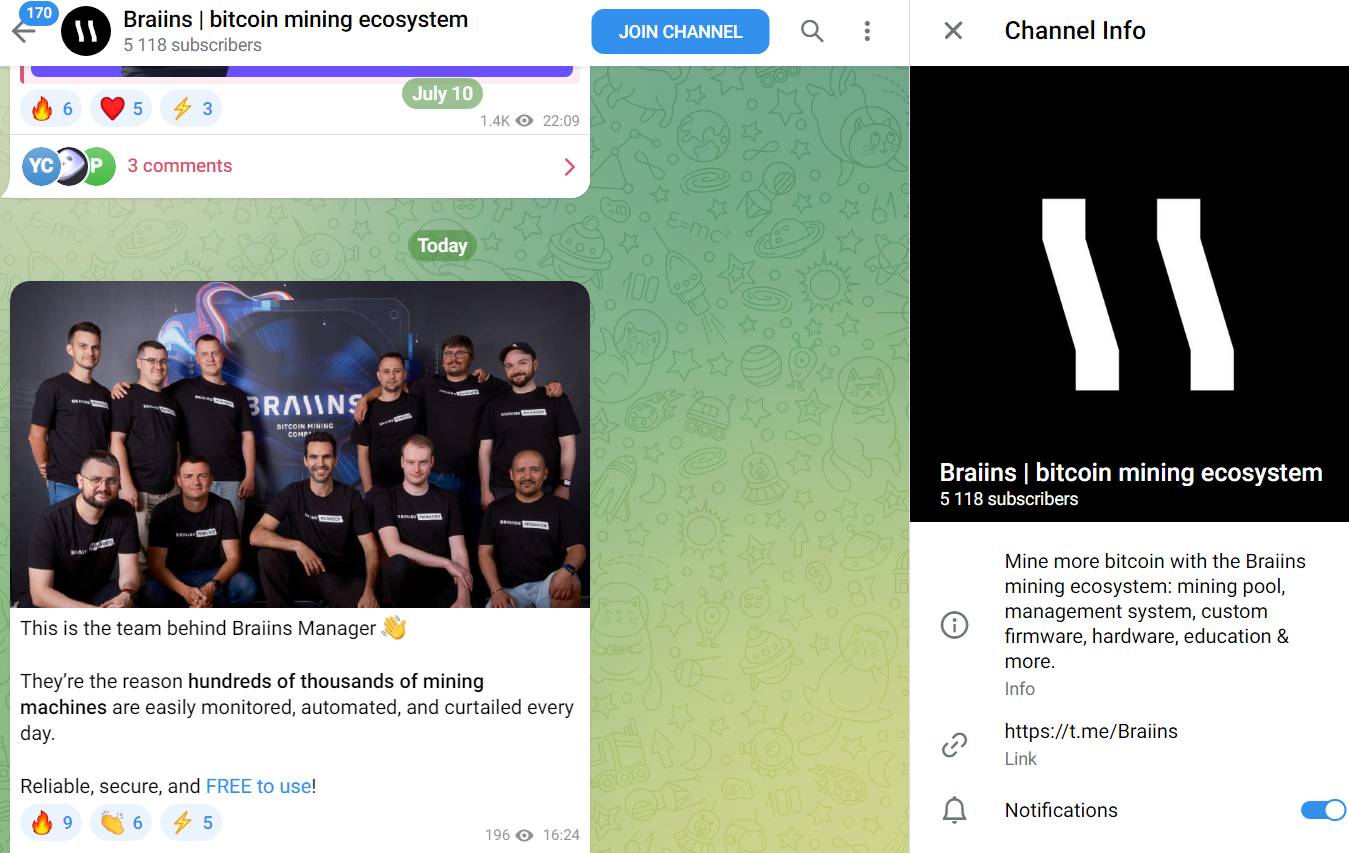Viewport: 1349px width, 853px height.
Task: Open the three-dot more options menu
Action: click(x=867, y=31)
